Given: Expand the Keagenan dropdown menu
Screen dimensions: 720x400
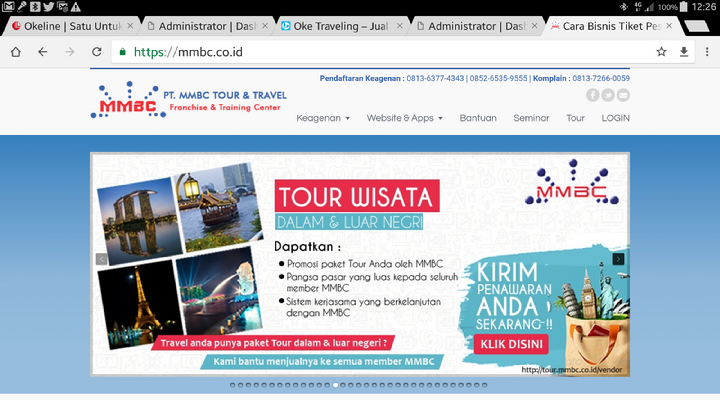Looking at the screenshot, I should coord(323,118).
